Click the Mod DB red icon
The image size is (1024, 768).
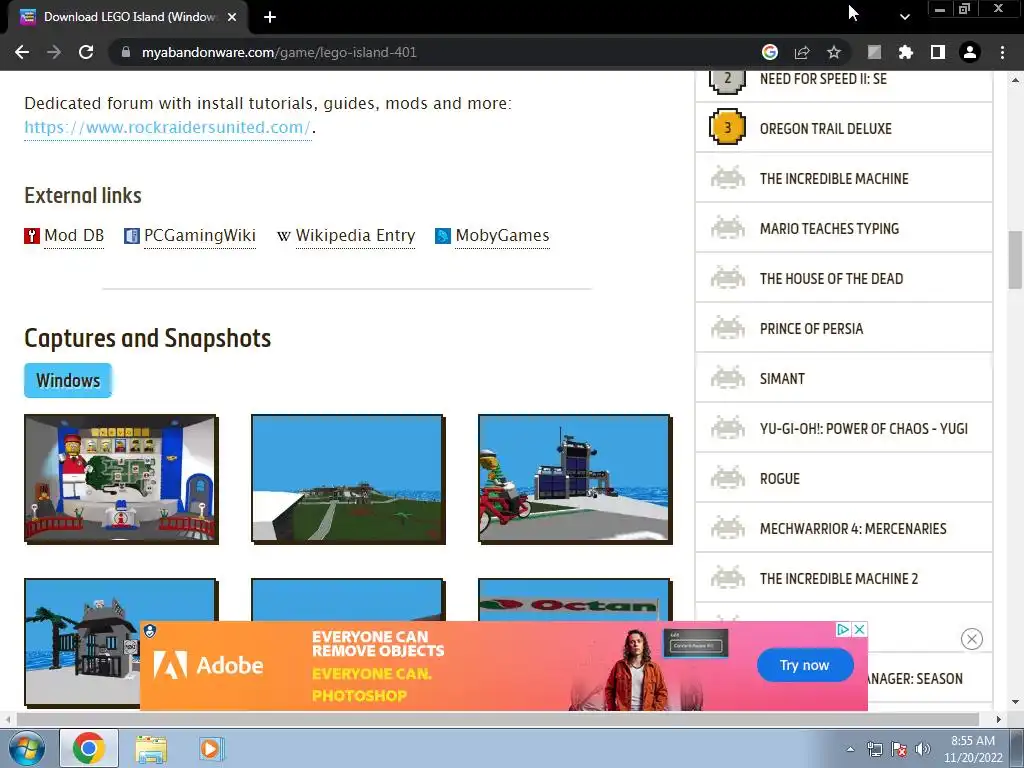coord(32,236)
